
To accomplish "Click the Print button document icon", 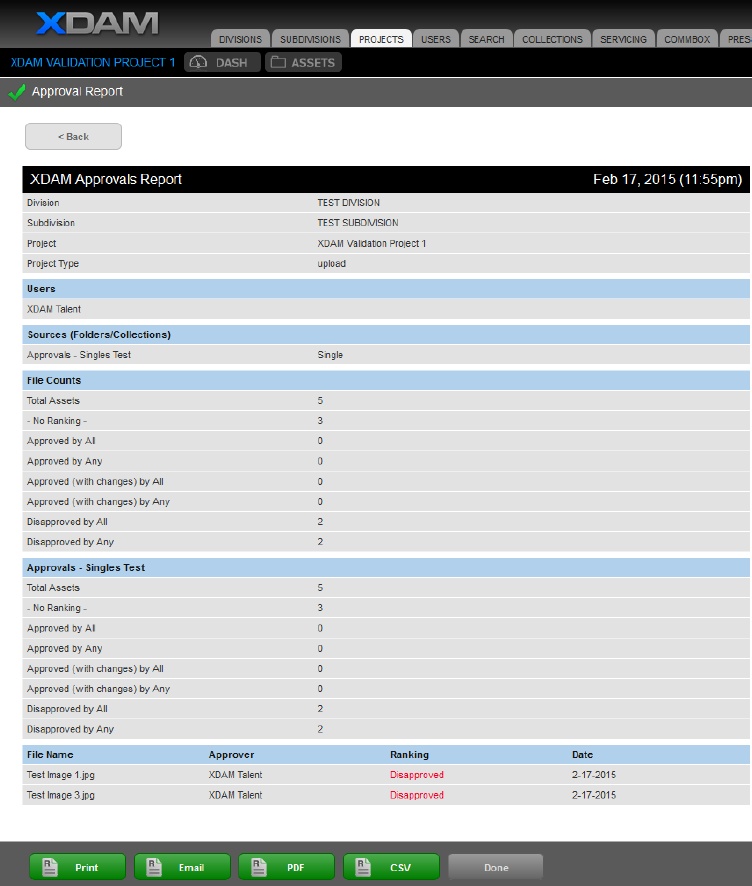I will 50,867.
